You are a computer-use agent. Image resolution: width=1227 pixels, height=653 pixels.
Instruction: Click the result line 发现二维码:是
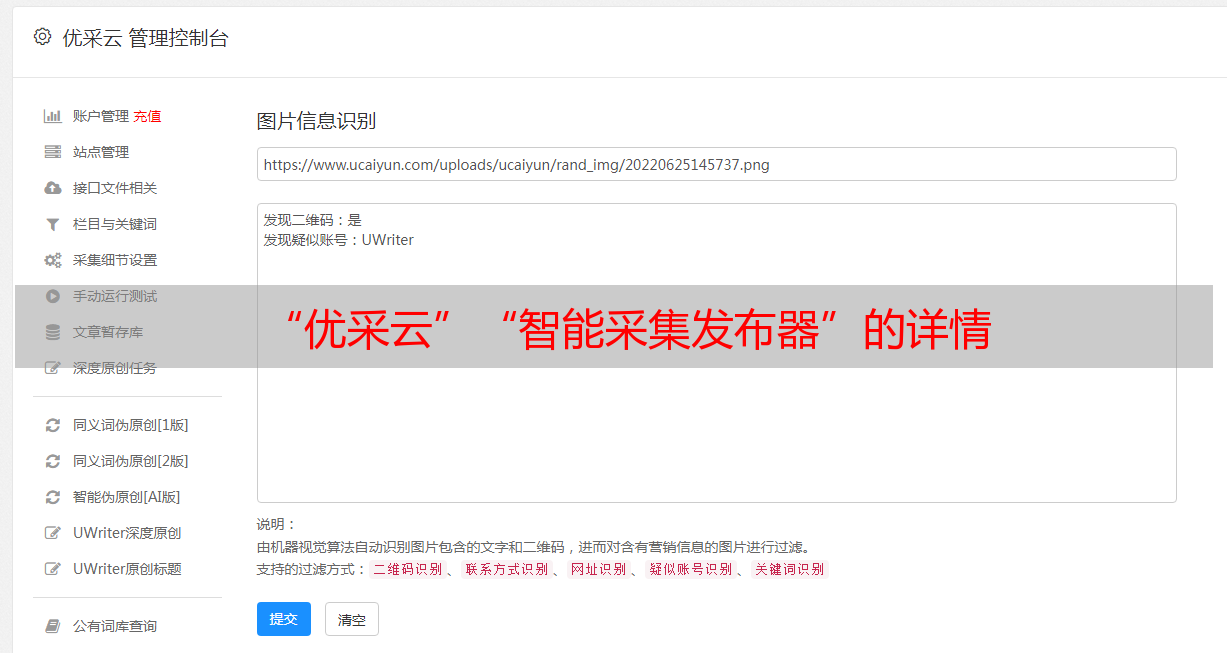312,220
